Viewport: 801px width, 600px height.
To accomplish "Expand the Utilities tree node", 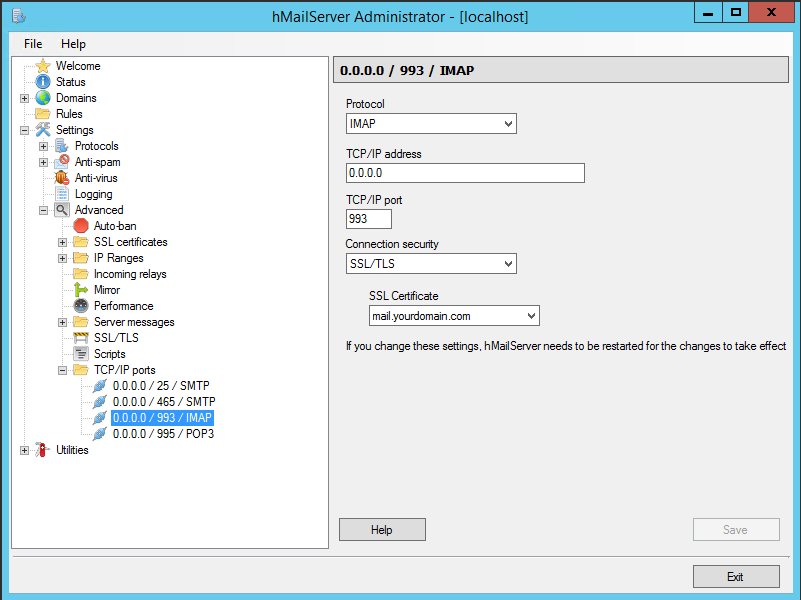I will (x=25, y=450).
